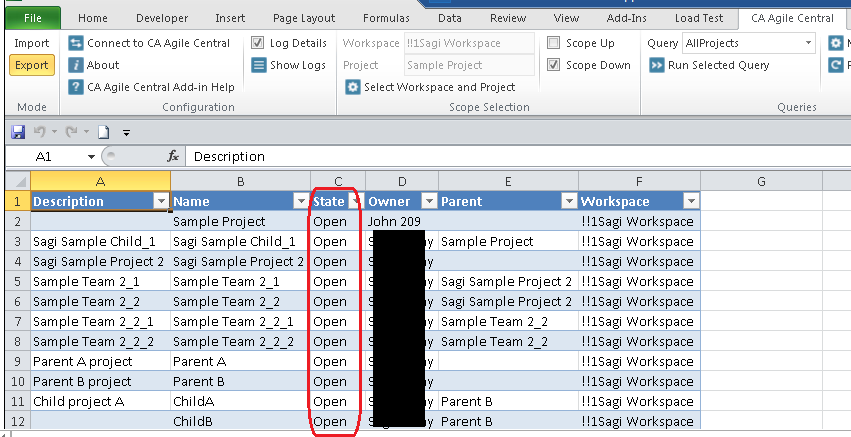Enable the Scope Up checkbox
851x437 pixels.
click(x=554, y=43)
